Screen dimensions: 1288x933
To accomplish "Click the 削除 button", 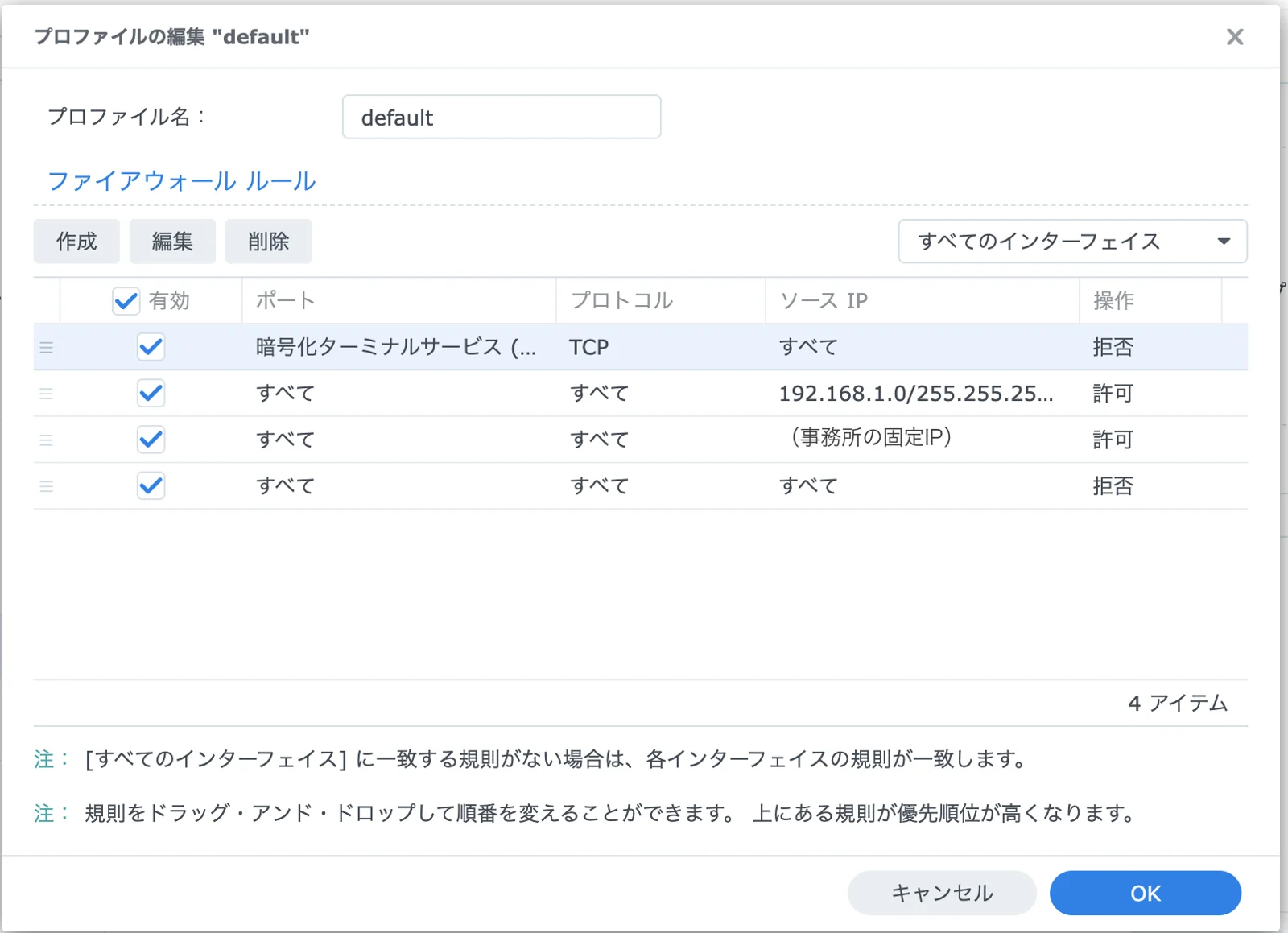I will [x=268, y=242].
